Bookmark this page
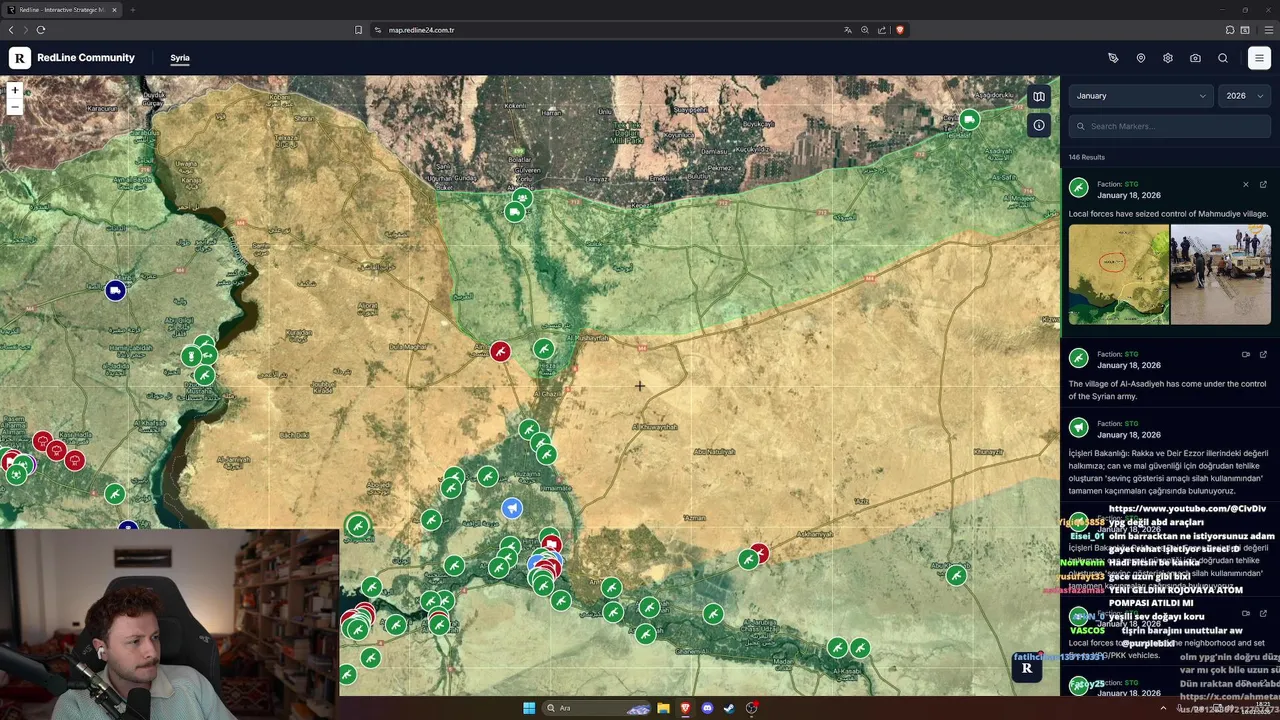Viewport: 1280px width, 720px height. pos(358,30)
